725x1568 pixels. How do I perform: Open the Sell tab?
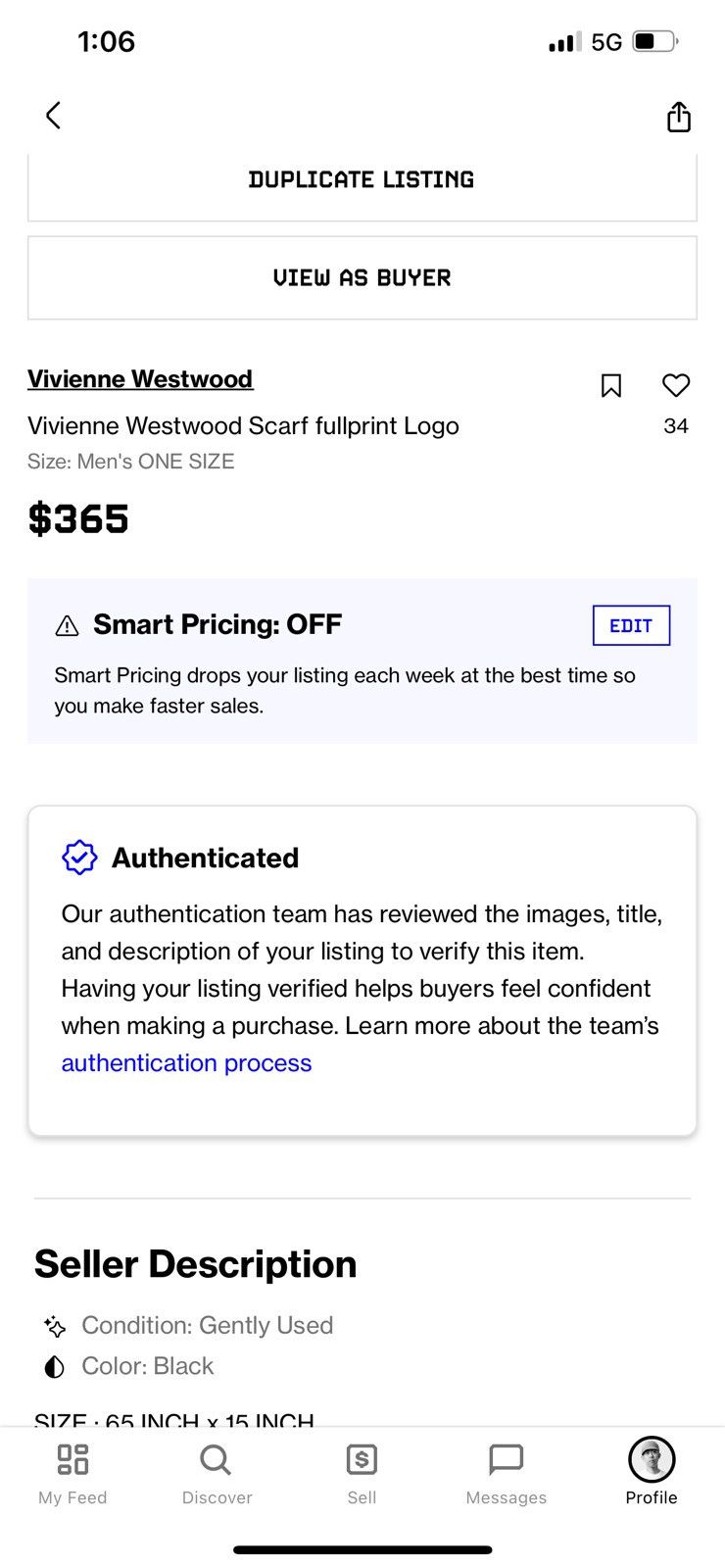362,1474
